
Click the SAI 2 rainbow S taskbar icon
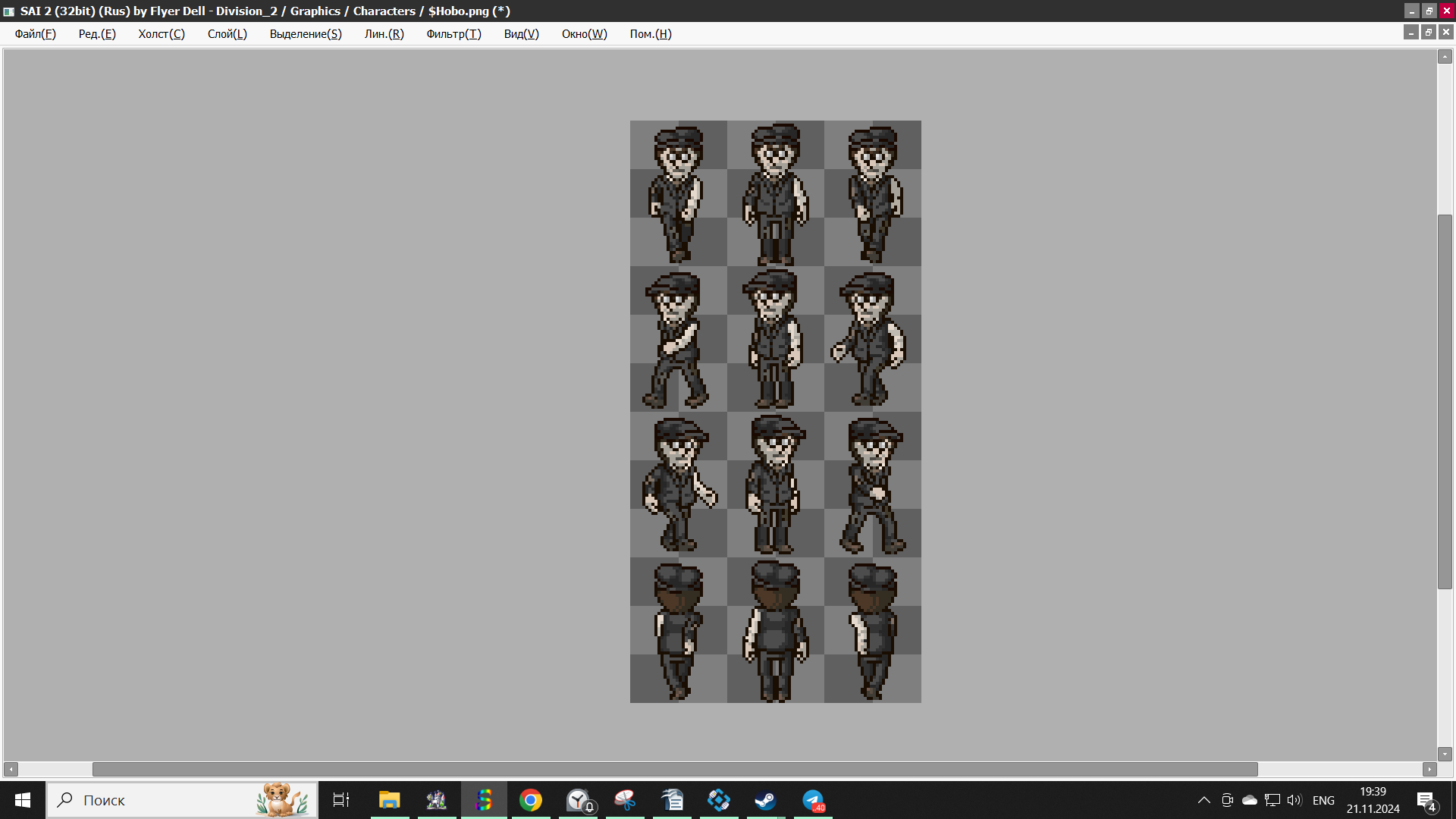tap(484, 800)
